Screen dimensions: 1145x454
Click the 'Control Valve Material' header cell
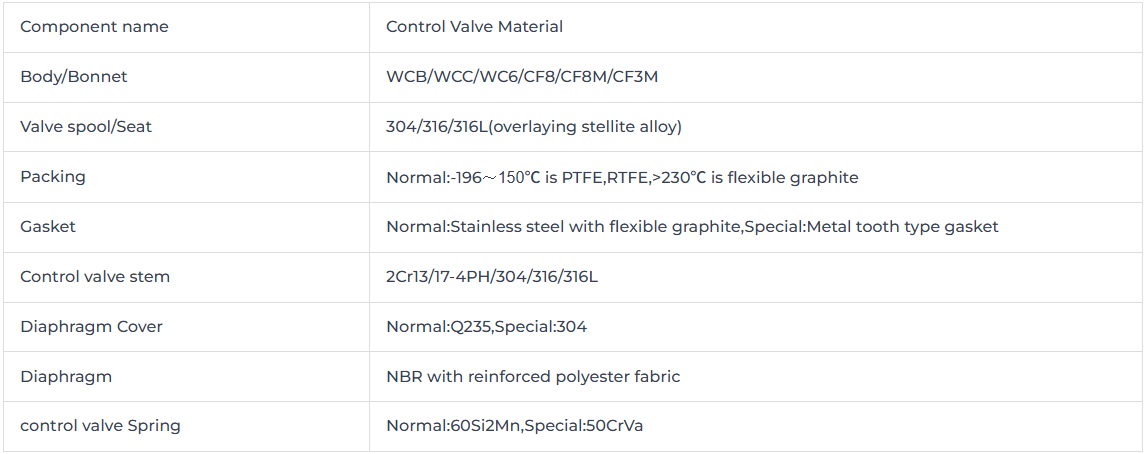click(756, 27)
